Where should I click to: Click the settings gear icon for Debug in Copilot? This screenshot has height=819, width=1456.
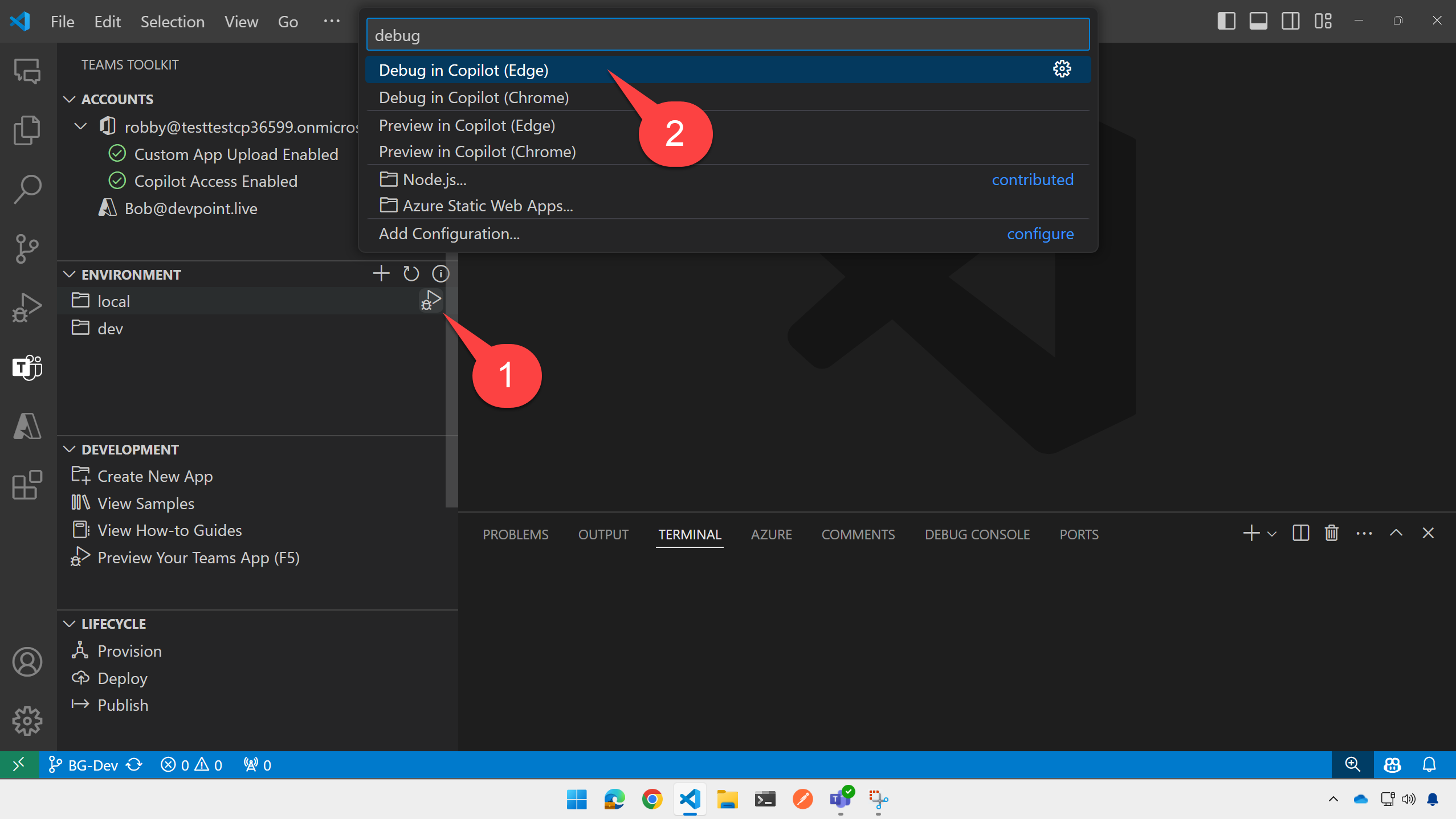[x=1062, y=68]
